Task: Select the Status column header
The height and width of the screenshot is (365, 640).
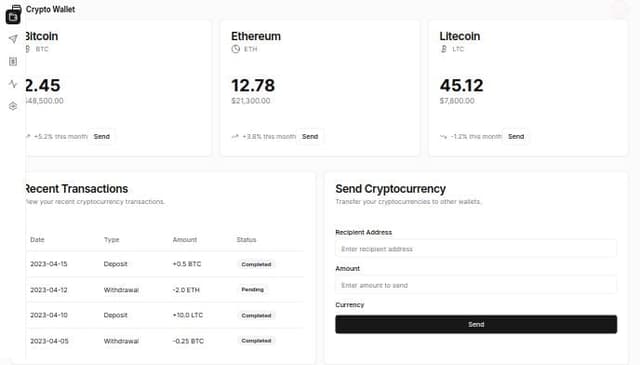Action: click(x=246, y=240)
